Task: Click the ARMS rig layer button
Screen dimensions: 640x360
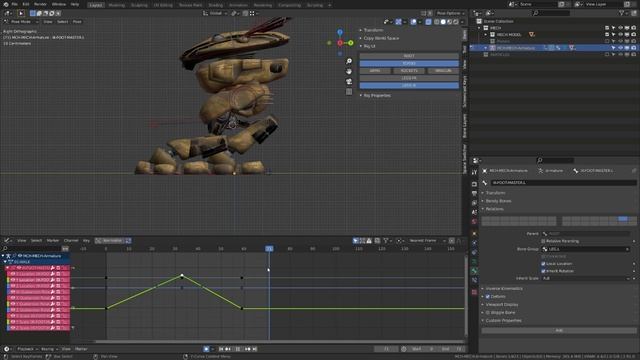Action: tap(375, 71)
